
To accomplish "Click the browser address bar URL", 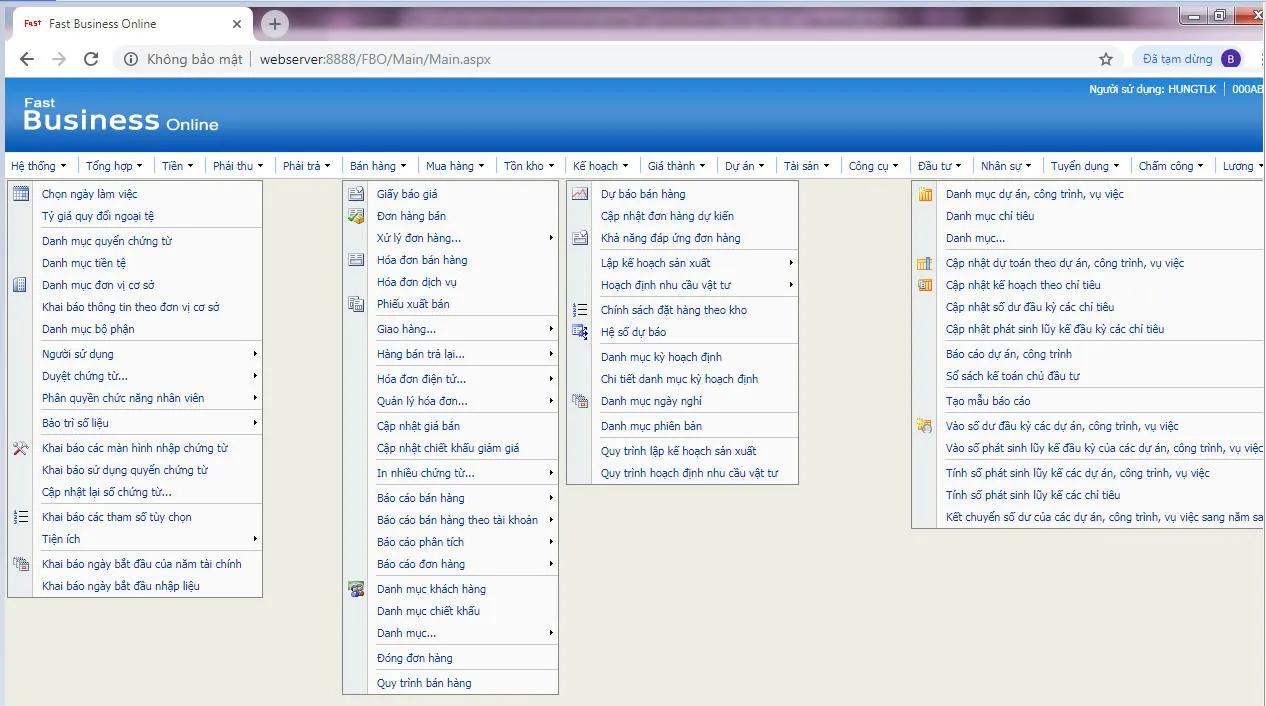I will (375, 59).
